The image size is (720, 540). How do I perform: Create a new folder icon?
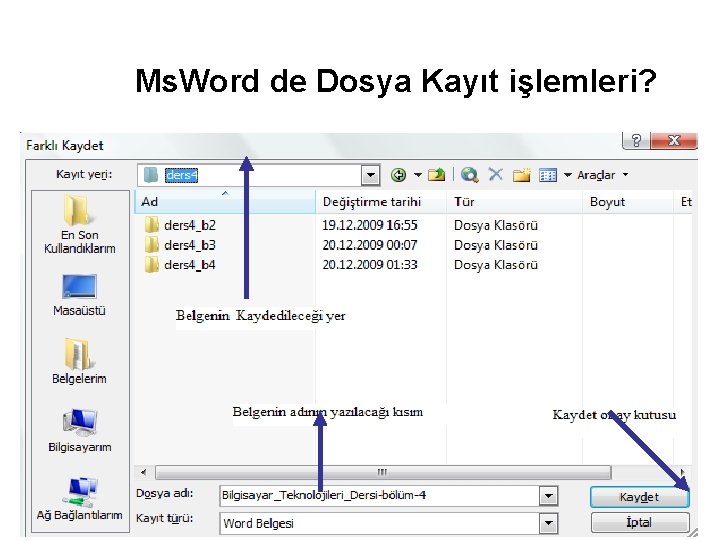click(x=522, y=175)
